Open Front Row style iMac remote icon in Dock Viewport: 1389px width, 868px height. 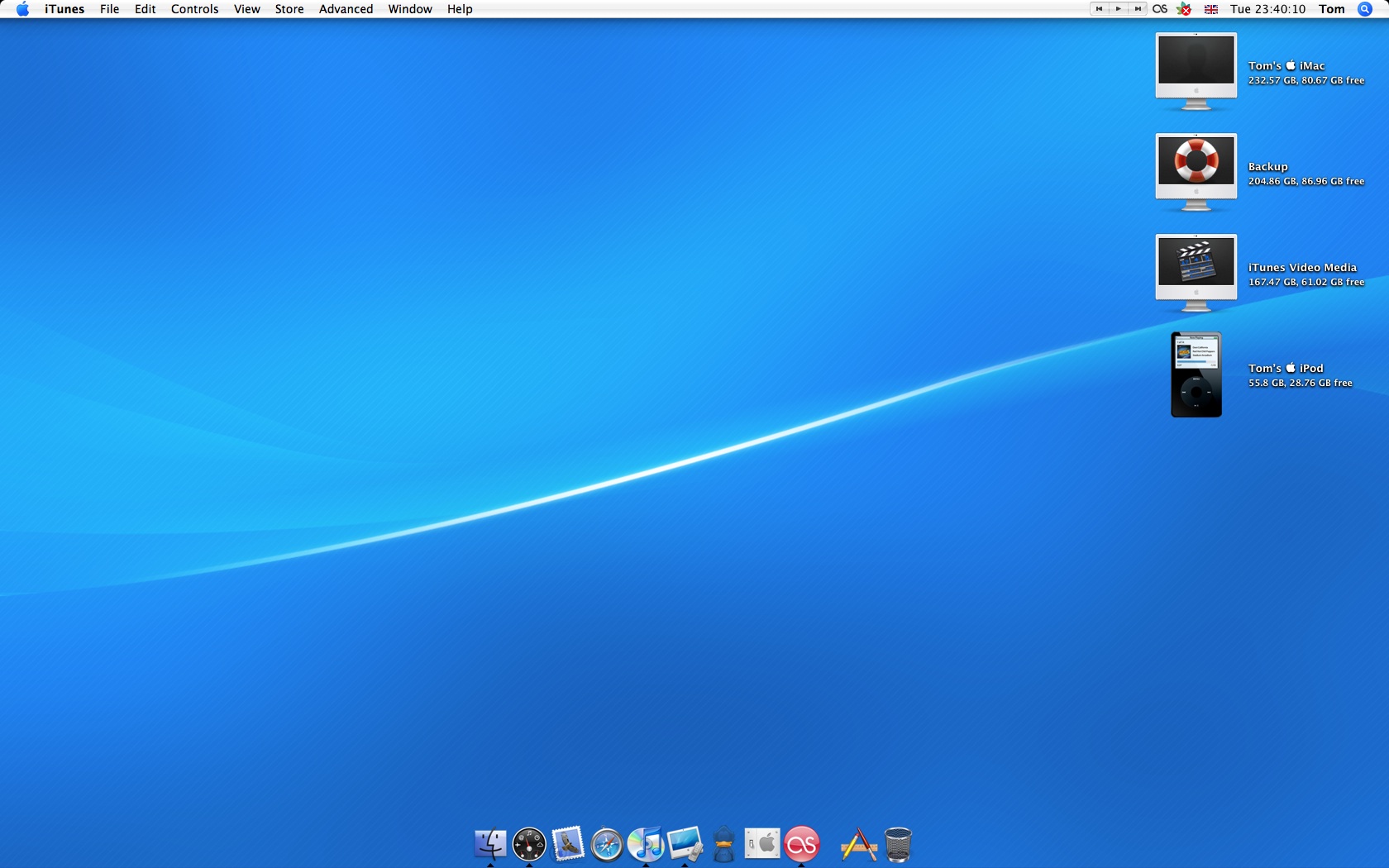click(x=685, y=844)
